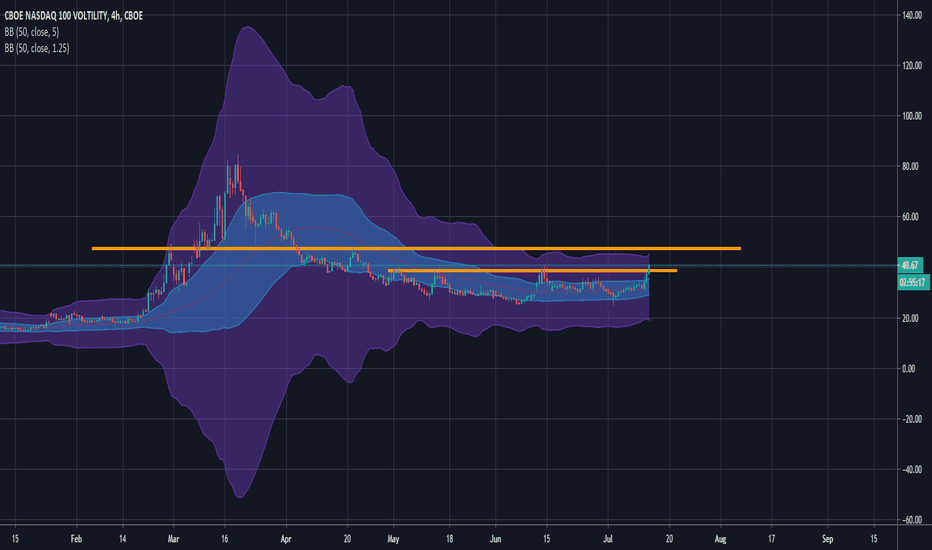The width and height of the screenshot is (932, 550).
Task: Select the lower short orange horizontal line
Action: [532, 271]
